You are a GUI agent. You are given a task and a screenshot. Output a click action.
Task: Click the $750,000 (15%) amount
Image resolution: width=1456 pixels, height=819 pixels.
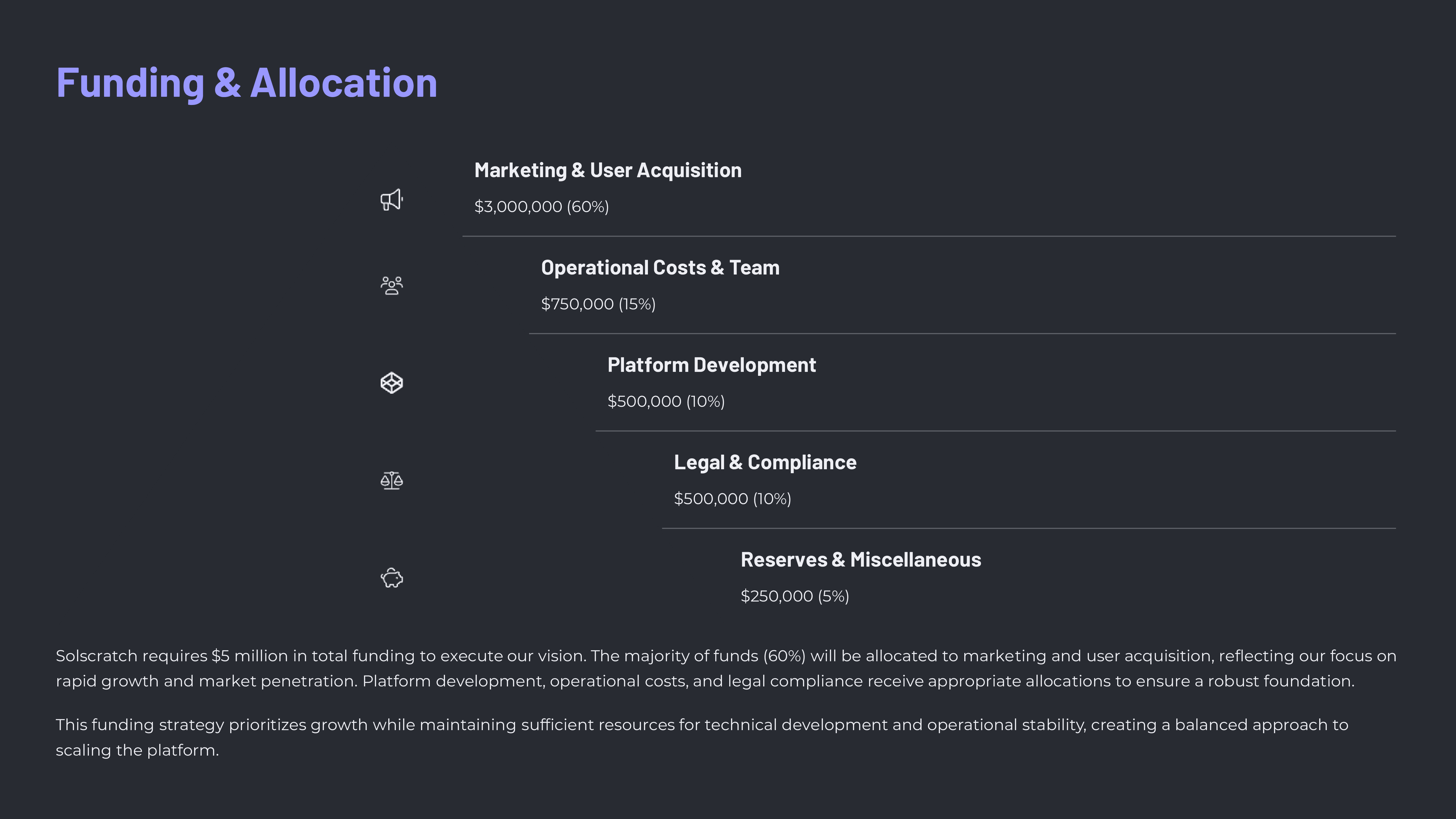[x=598, y=304]
